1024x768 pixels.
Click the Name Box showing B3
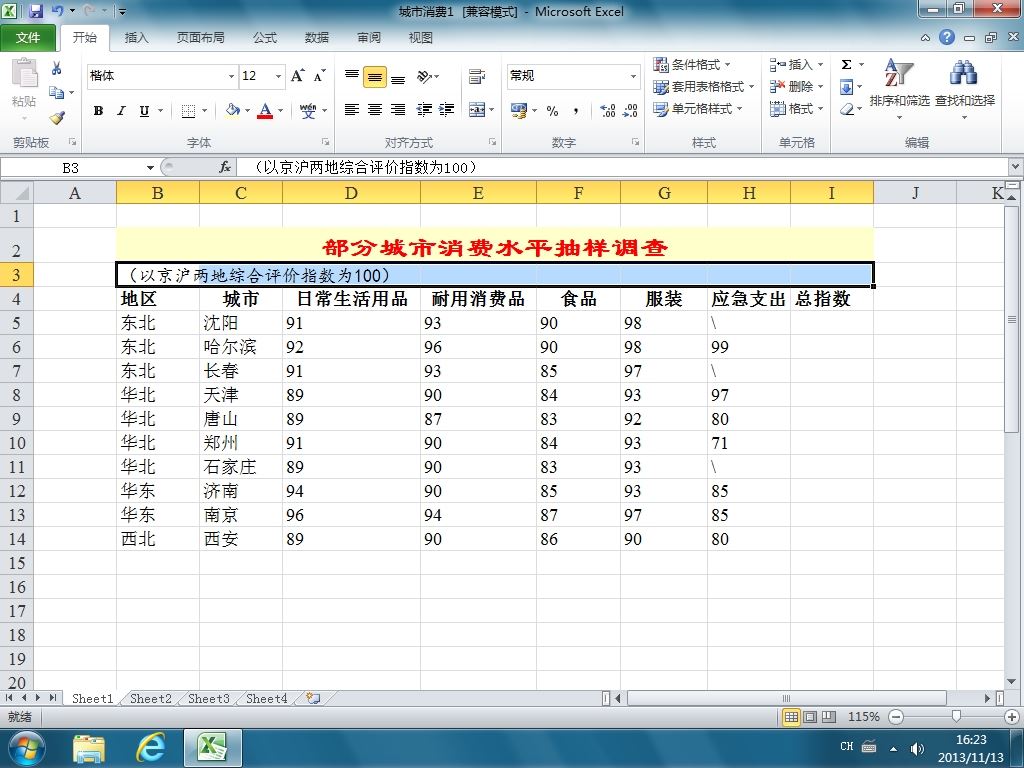pyautogui.click(x=71, y=168)
